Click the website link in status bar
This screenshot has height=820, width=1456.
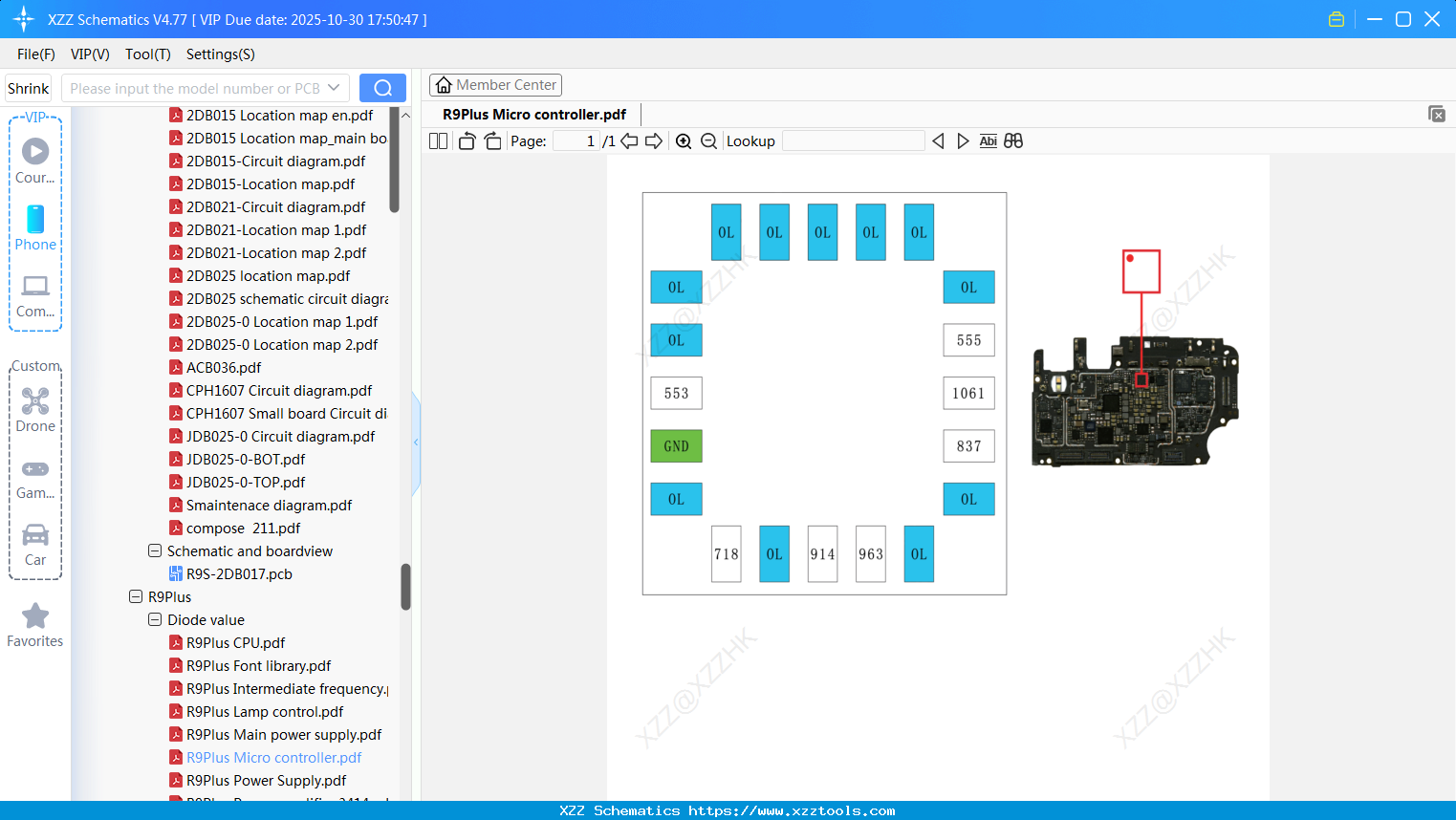coord(792,810)
